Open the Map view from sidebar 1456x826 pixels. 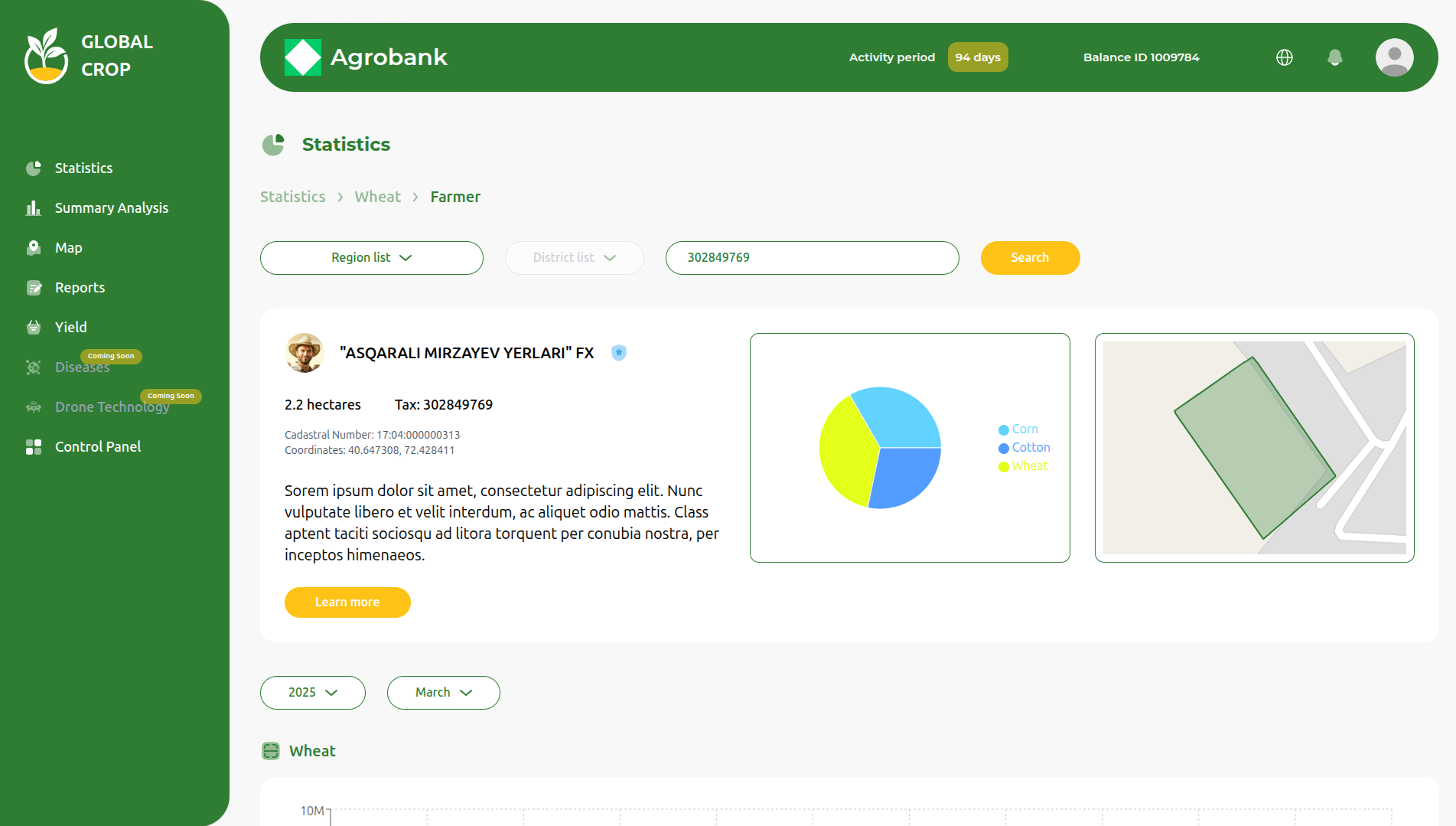click(34, 247)
